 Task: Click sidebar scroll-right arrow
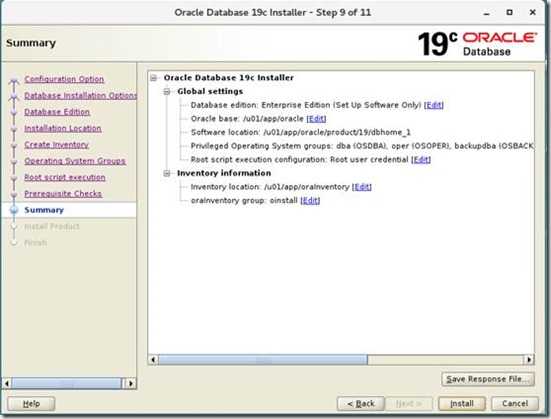131,383
